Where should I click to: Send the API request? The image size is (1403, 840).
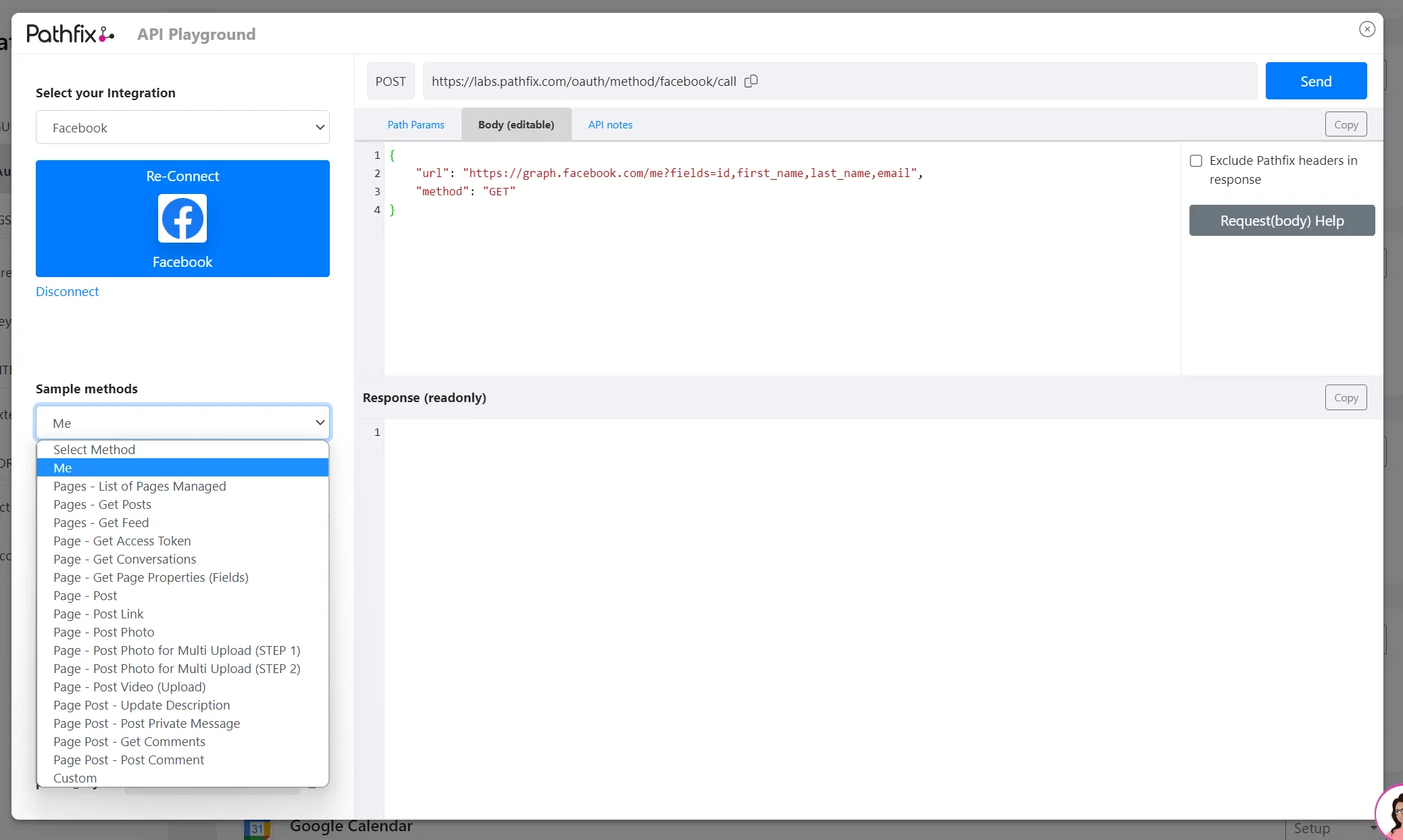coord(1316,81)
